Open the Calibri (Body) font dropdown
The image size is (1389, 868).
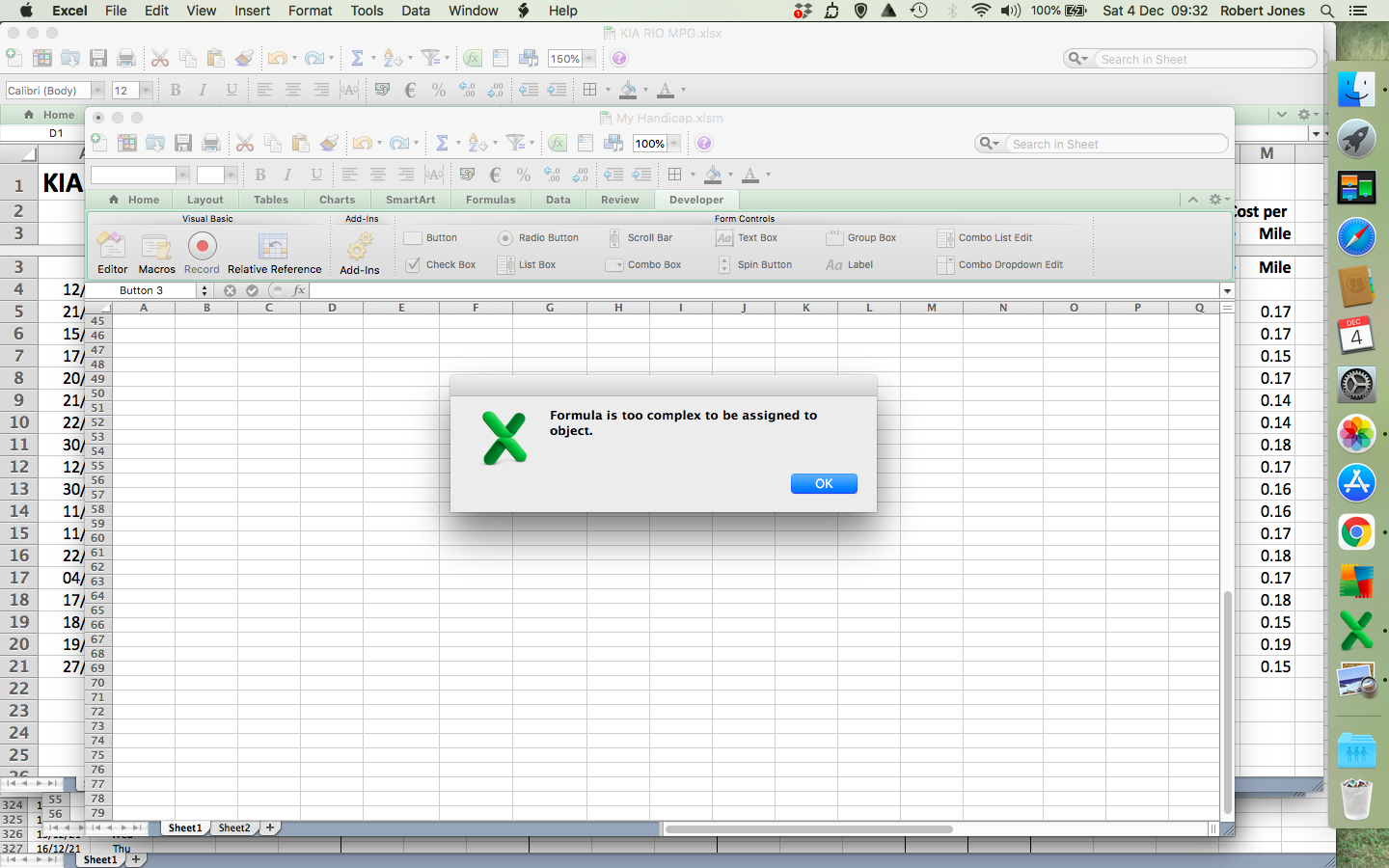click(x=97, y=90)
